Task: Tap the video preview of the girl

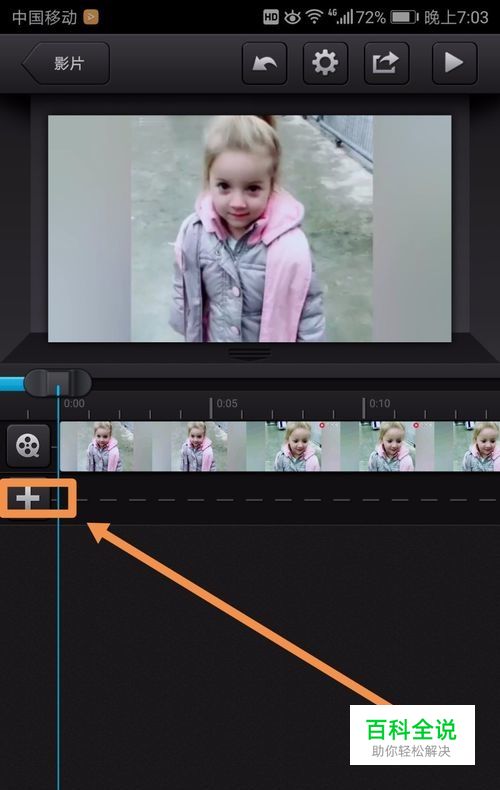Action: (249, 229)
